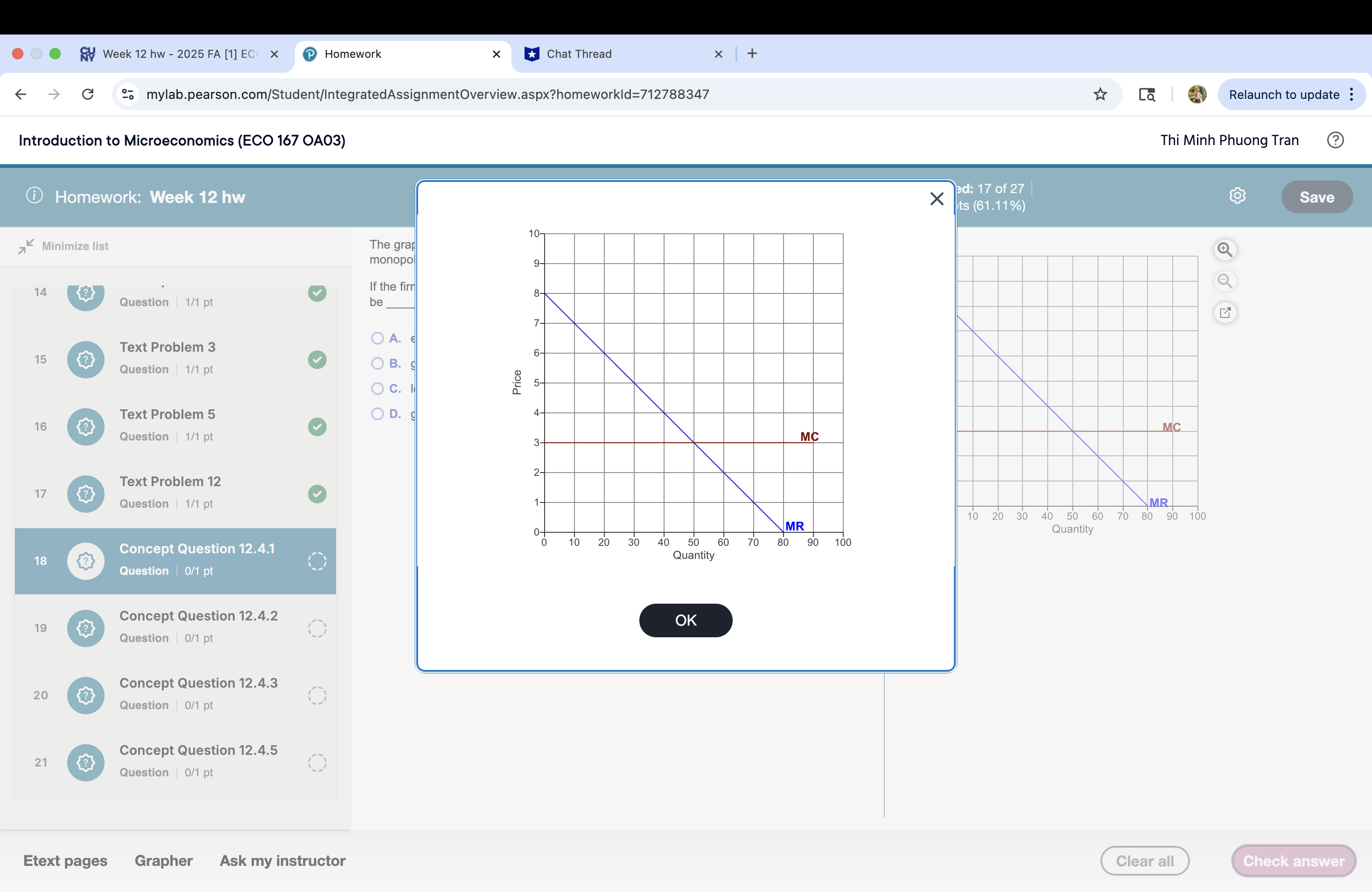Image resolution: width=1372 pixels, height=892 pixels.
Task: Reload the current page
Action: 88,94
